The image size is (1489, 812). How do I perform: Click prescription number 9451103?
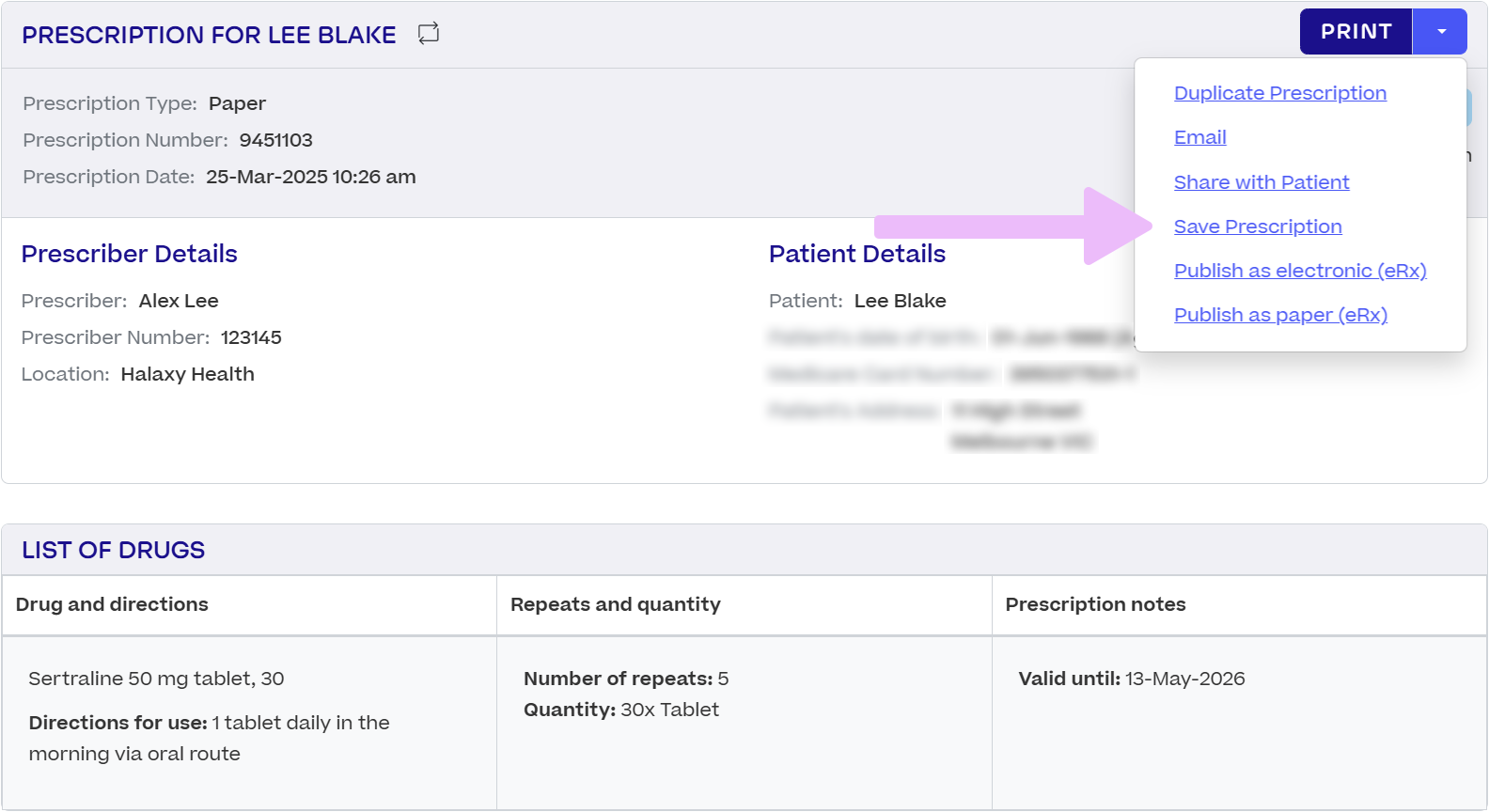point(275,140)
